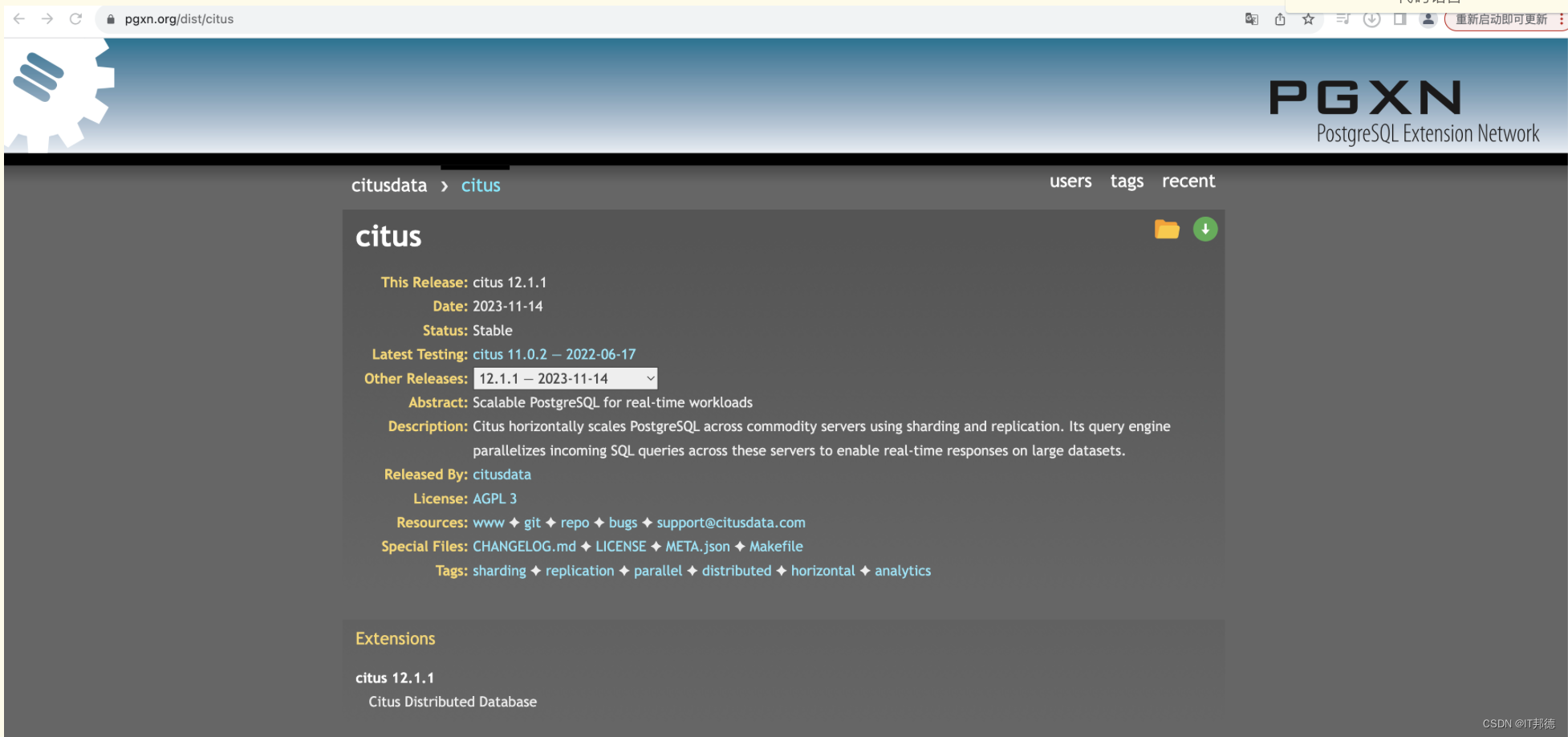Click the horizontal tag
The width and height of the screenshot is (1568, 737).
(823, 571)
